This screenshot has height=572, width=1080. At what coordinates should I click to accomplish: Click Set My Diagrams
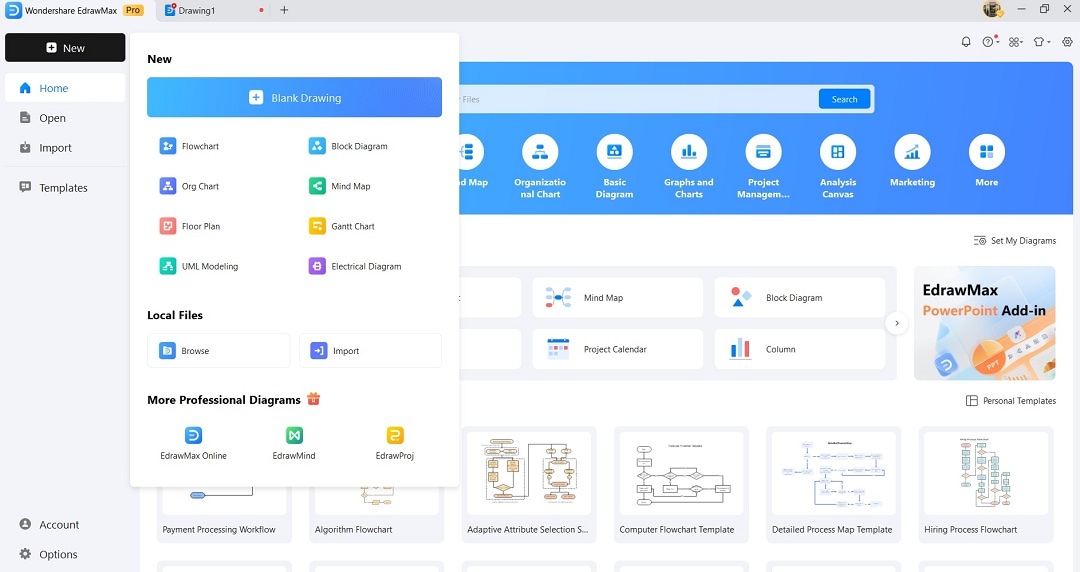point(1015,241)
